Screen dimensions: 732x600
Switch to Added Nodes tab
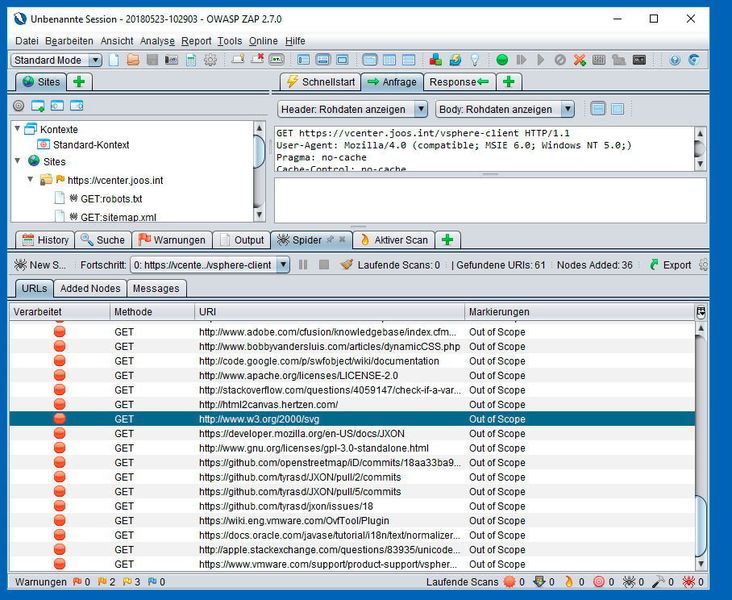coord(90,288)
